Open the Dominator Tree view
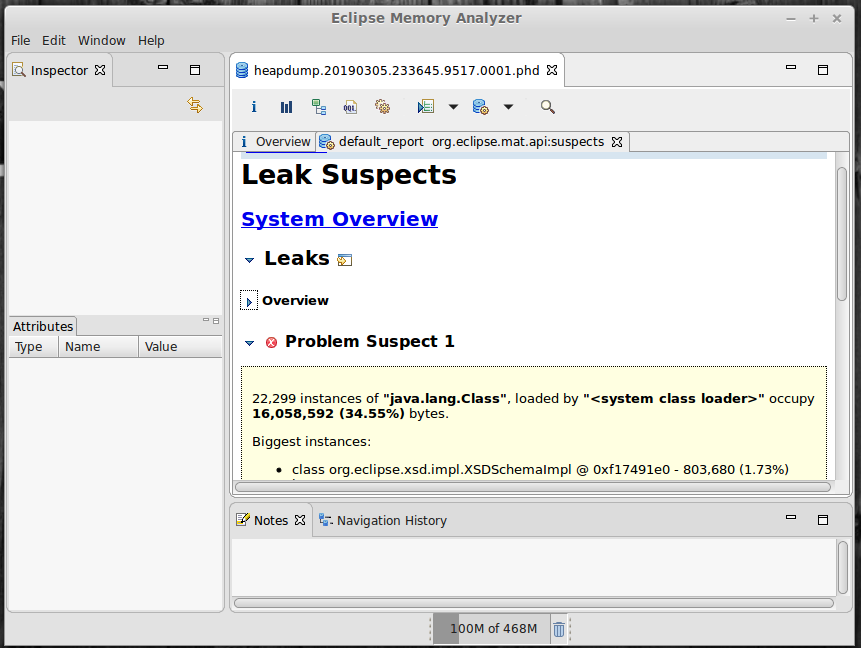Viewport: 861px width, 648px height. tap(318, 107)
